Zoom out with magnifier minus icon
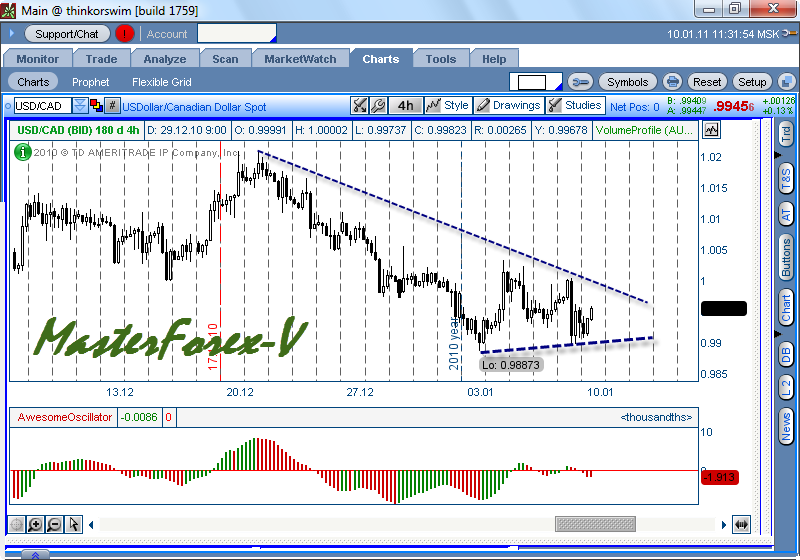The image size is (800, 560). 54,524
